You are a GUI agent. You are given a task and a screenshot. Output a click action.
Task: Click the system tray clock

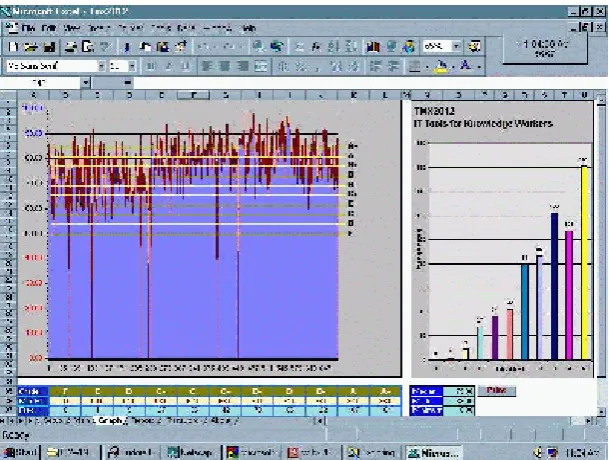(581, 453)
